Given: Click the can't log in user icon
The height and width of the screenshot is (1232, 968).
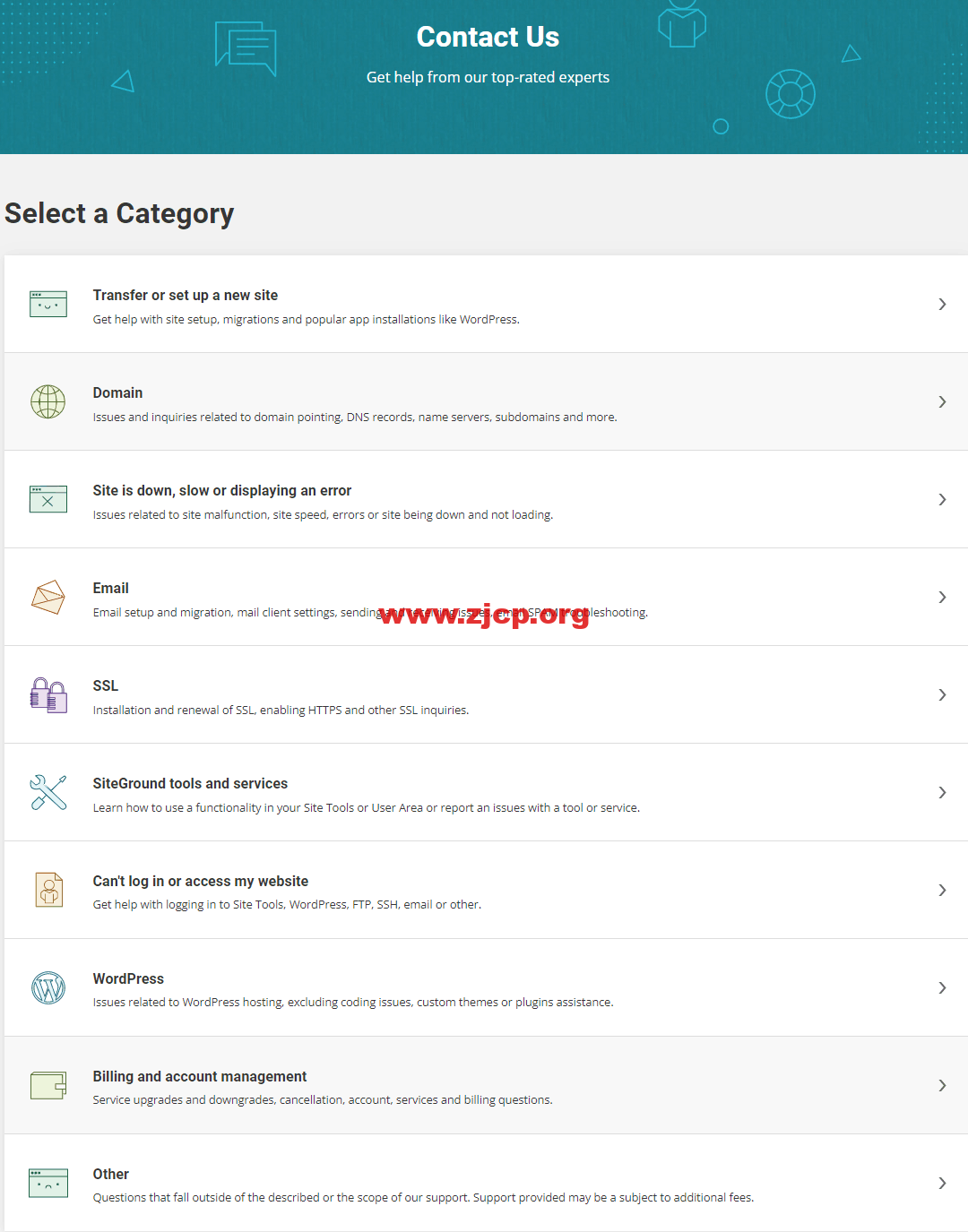Looking at the screenshot, I should click(49, 890).
